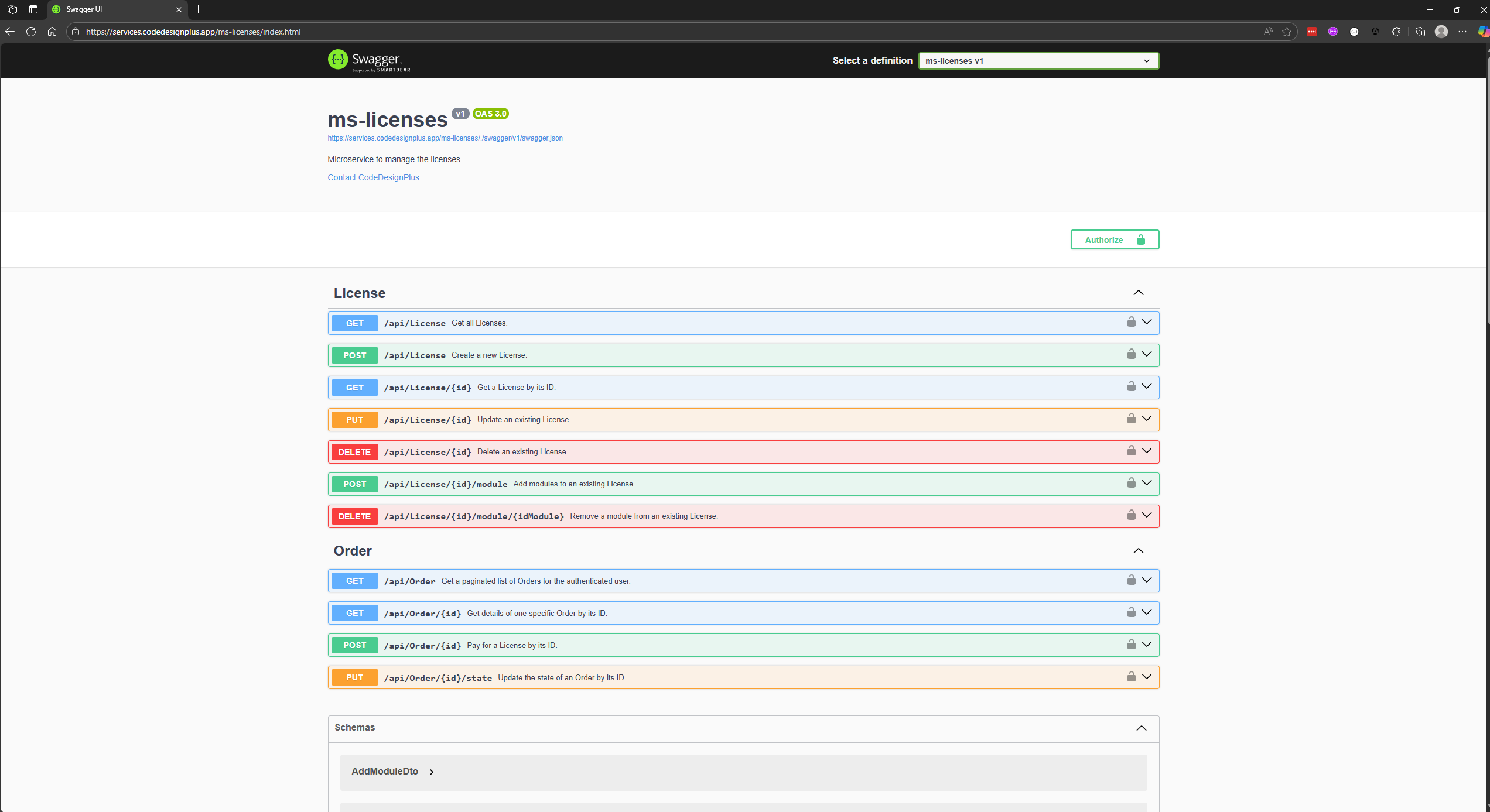Open browser Collections icon
The image size is (1490, 812).
[x=1420, y=32]
